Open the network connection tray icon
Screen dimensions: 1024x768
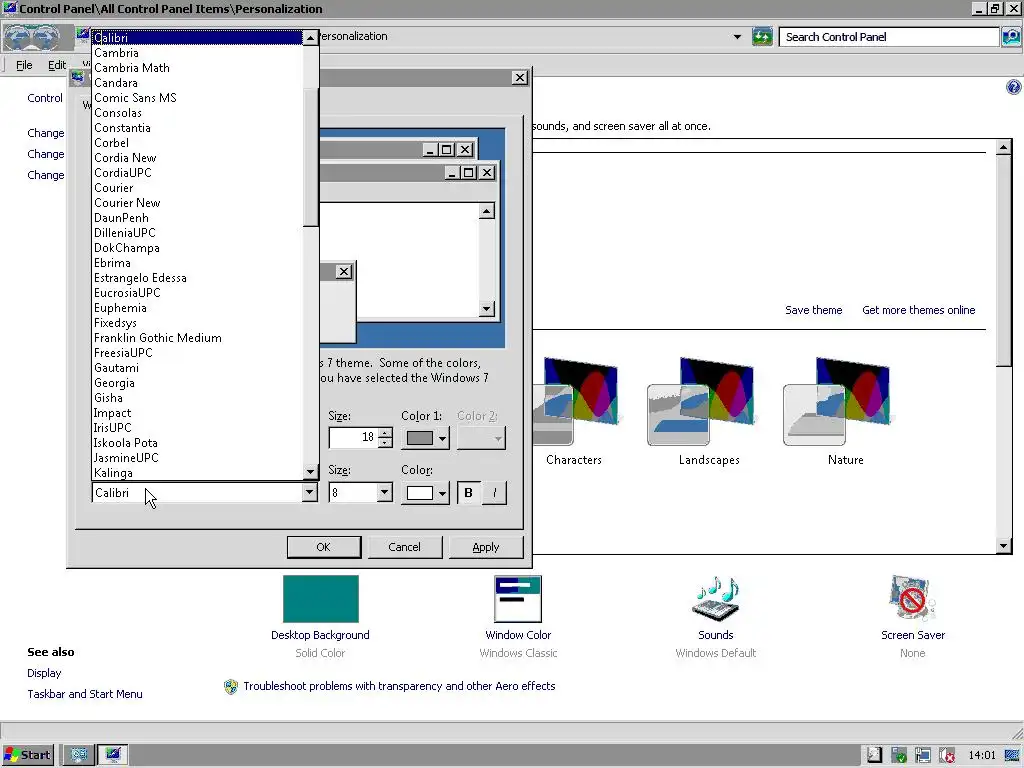(x=923, y=755)
